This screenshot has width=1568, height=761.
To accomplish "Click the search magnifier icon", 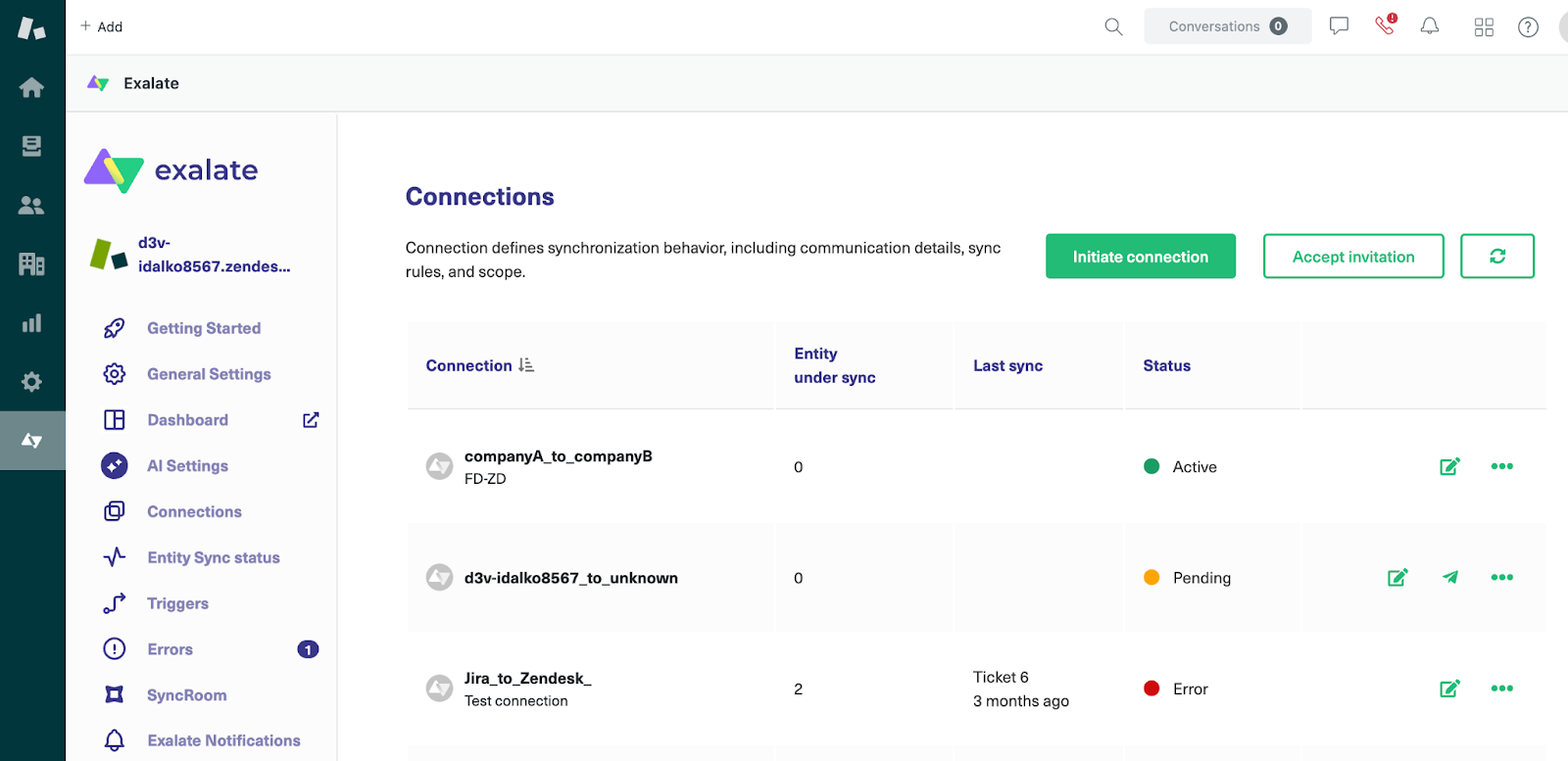I will pos(1113,26).
